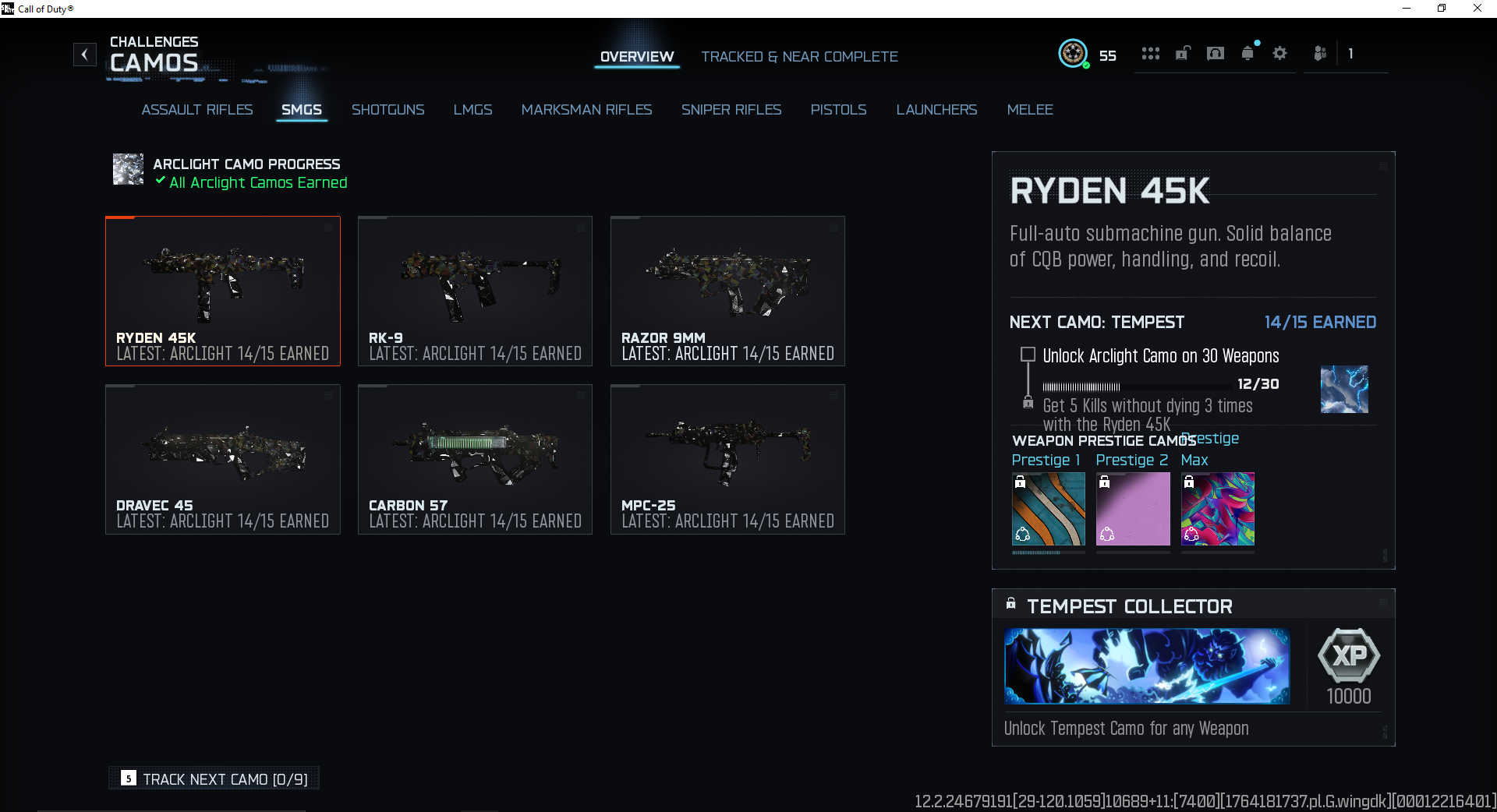The image size is (1497, 812).
Task: Switch to Tracked & Near Complete tab
Action: tap(799, 56)
